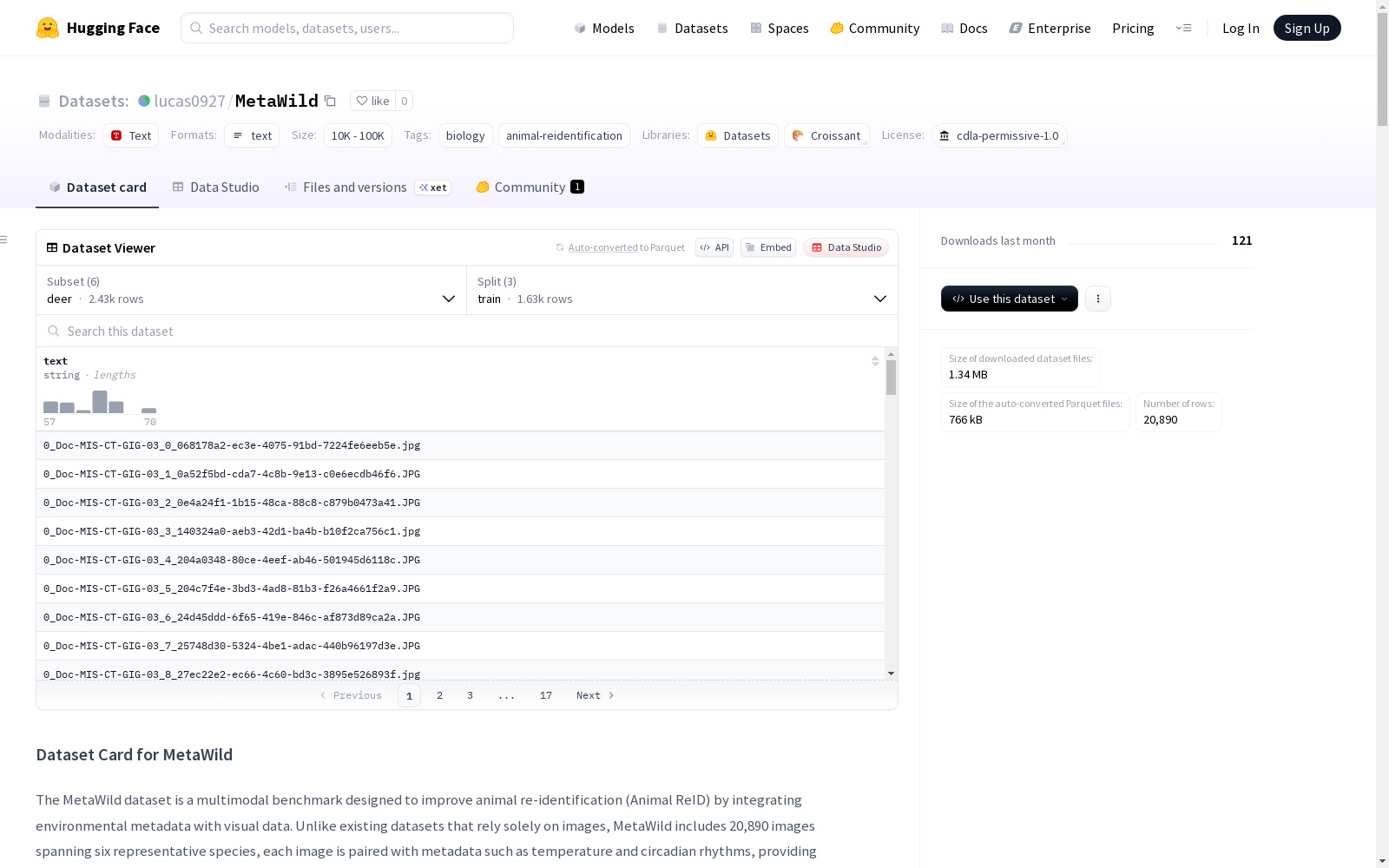The image size is (1389, 868).
Task: Click the magnifier in Search this dataset
Action: [53, 331]
